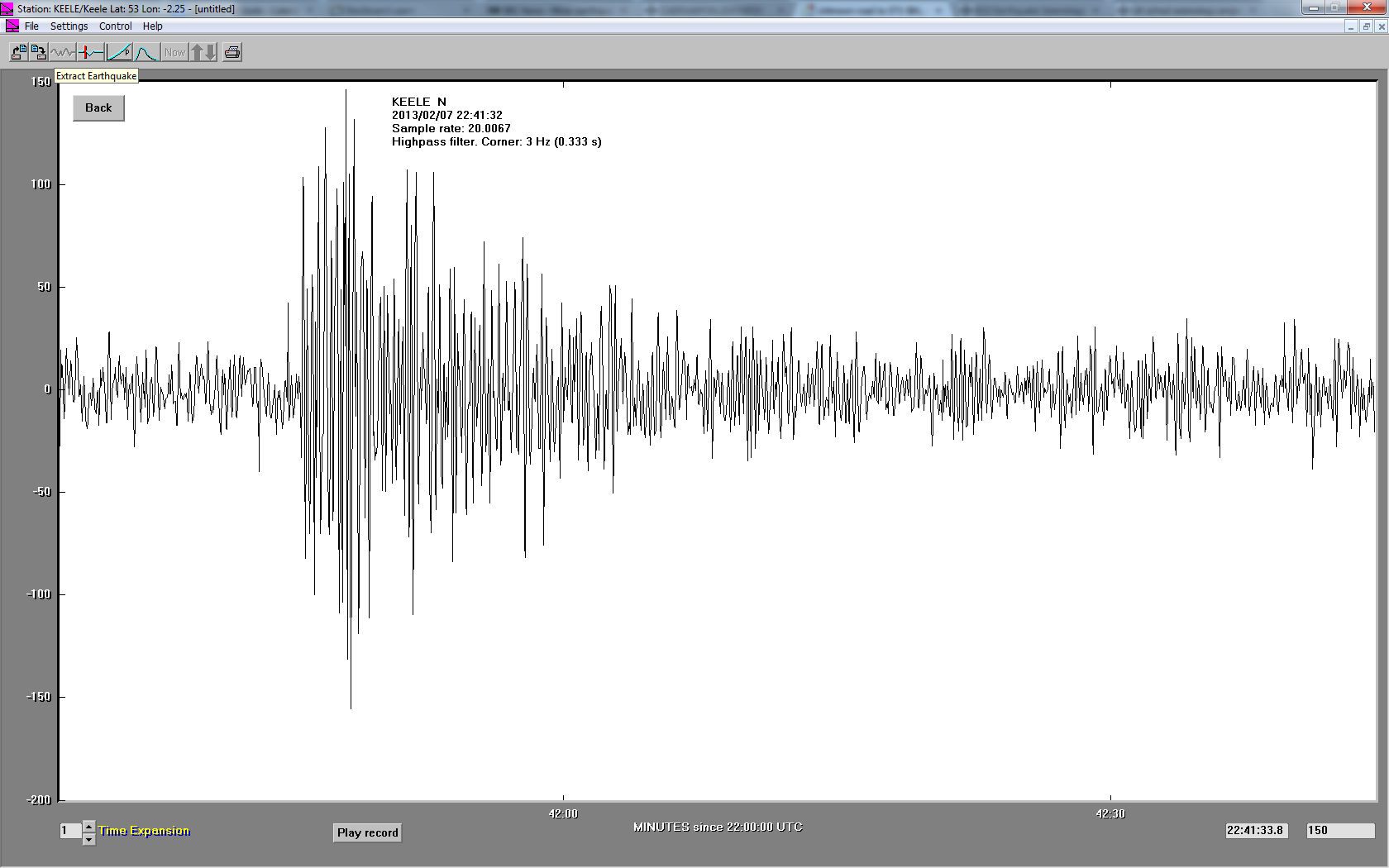The width and height of the screenshot is (1389, 868).
Task: Restore the inner document window
Action: (x=1366, y=26)
